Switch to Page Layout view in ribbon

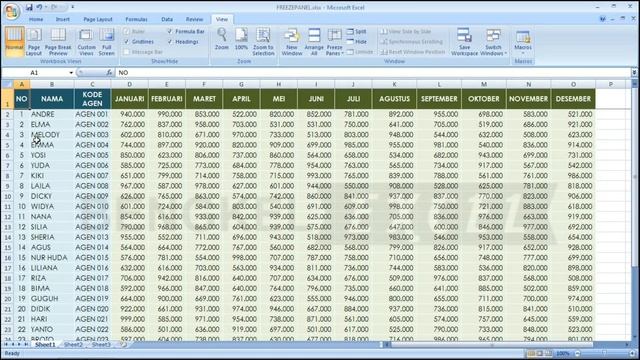point(34,41)
